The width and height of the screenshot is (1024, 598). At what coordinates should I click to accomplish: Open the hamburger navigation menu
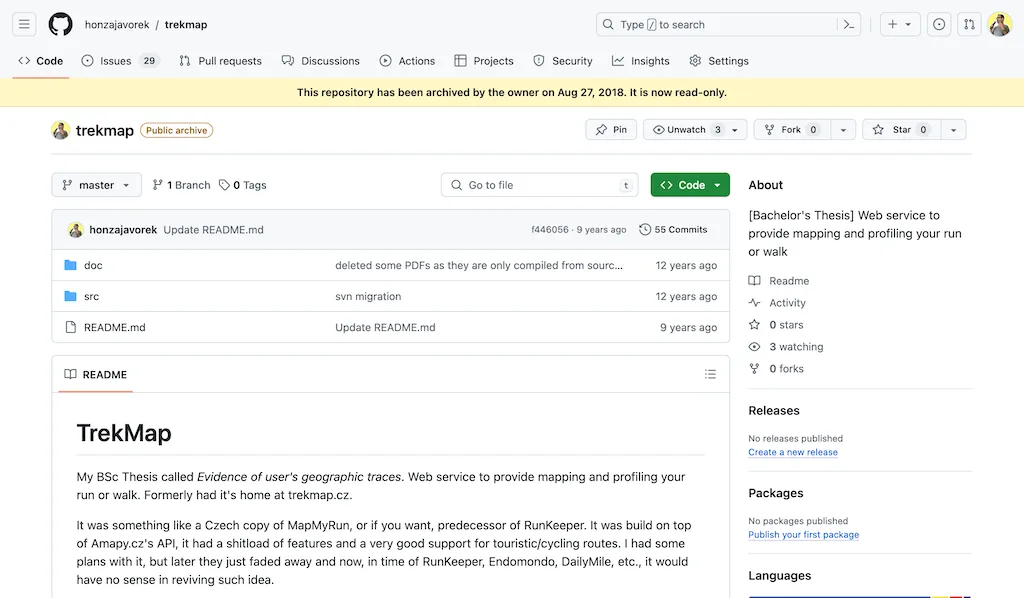pos(24,24)
